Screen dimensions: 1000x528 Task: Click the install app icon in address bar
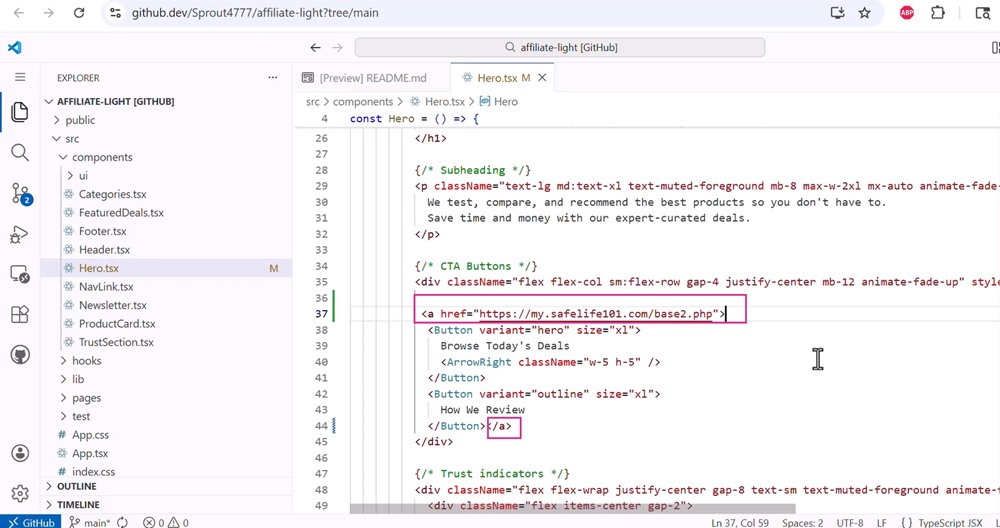point(837,13)
